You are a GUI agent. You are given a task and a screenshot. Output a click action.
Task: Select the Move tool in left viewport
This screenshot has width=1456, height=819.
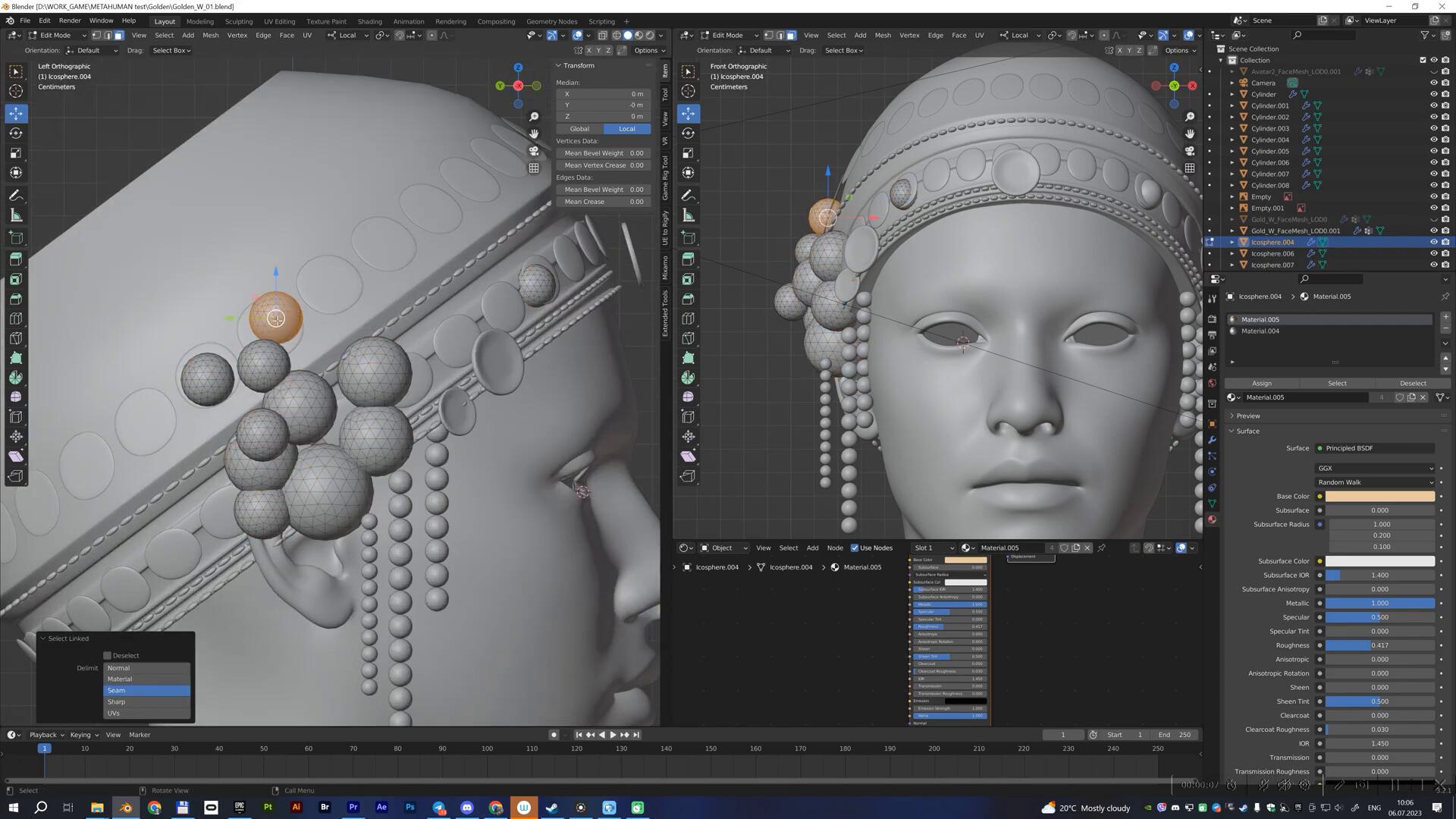click(16, 114)
